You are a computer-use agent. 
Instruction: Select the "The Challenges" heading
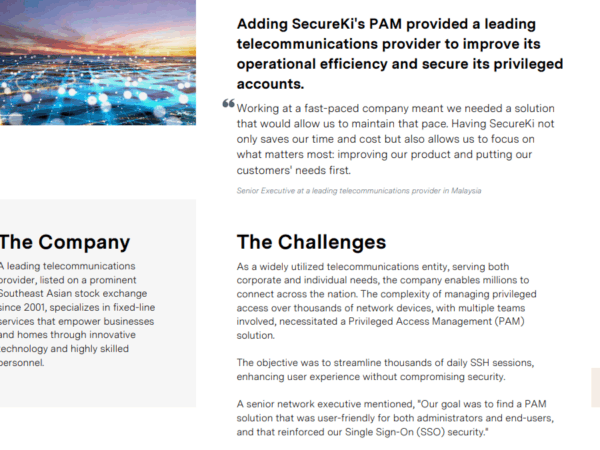(x=311, y=242)
